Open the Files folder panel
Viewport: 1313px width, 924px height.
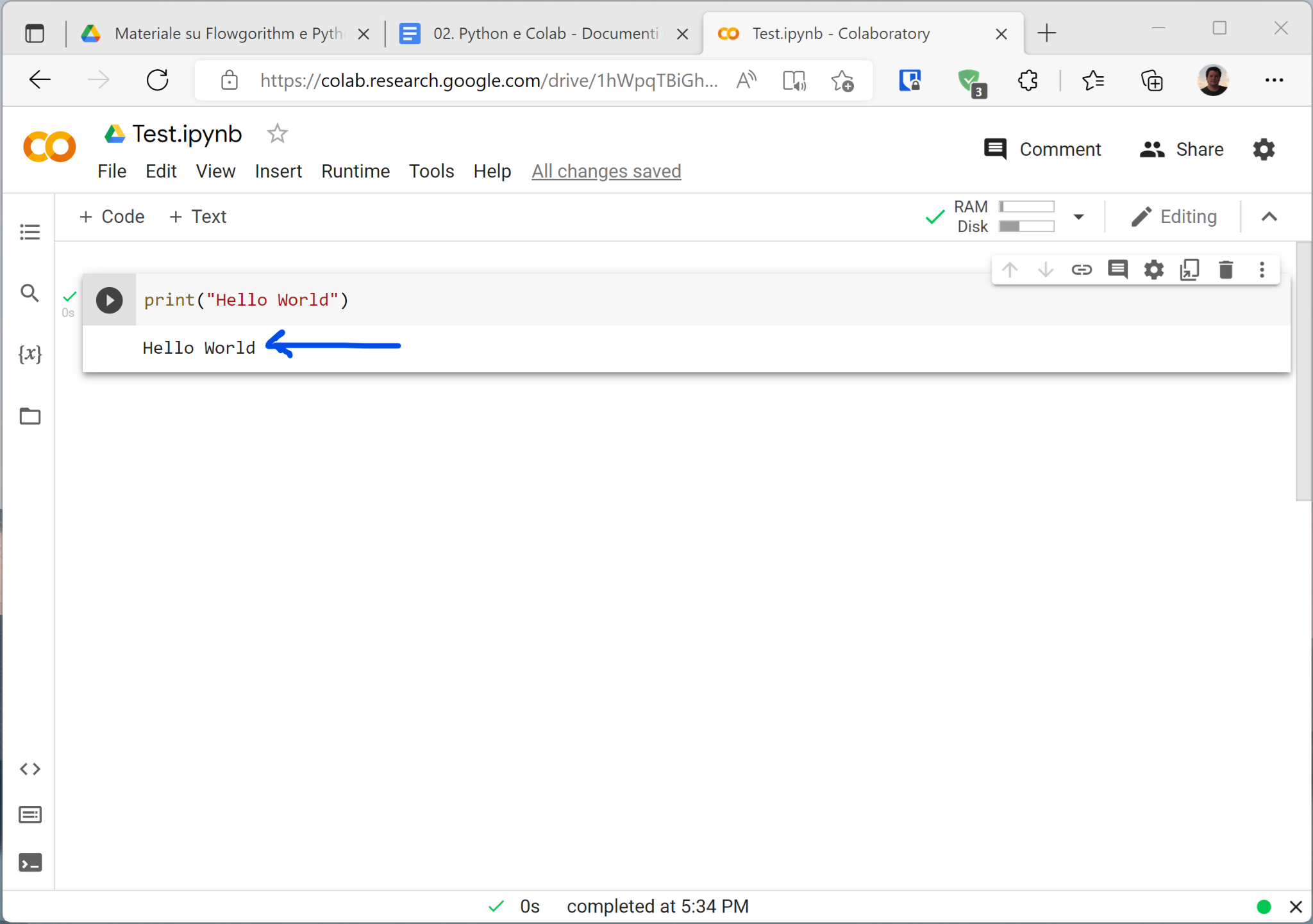30,417
